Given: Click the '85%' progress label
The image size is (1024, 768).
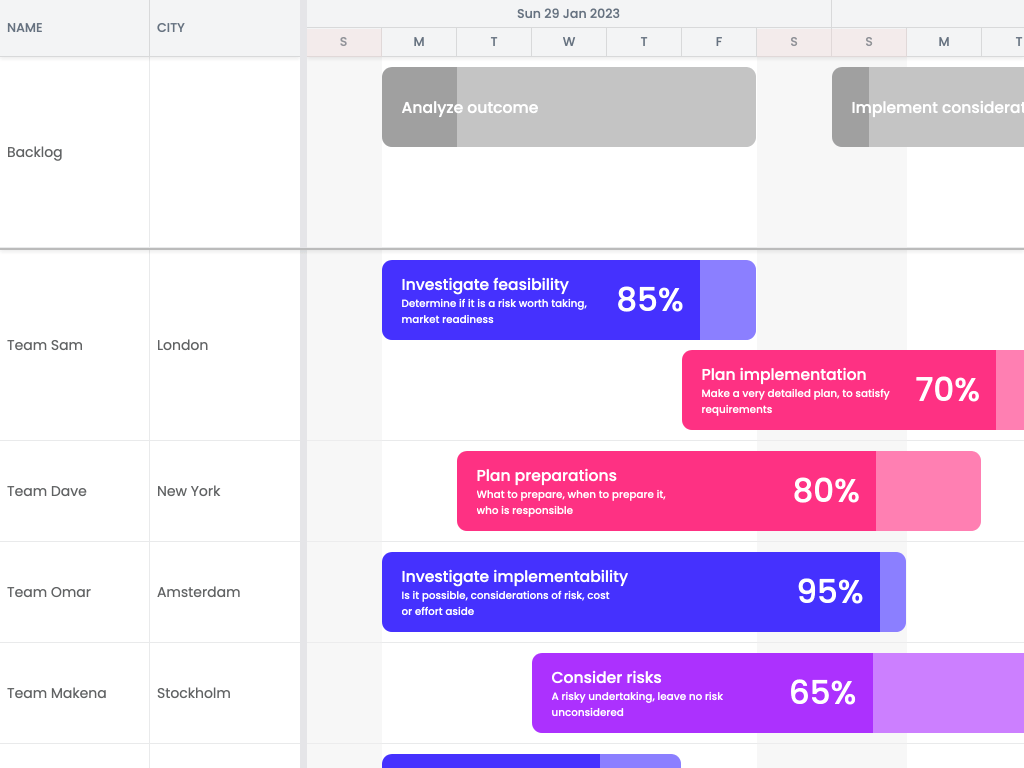Looking at the screenshot, I should (650, 300).
